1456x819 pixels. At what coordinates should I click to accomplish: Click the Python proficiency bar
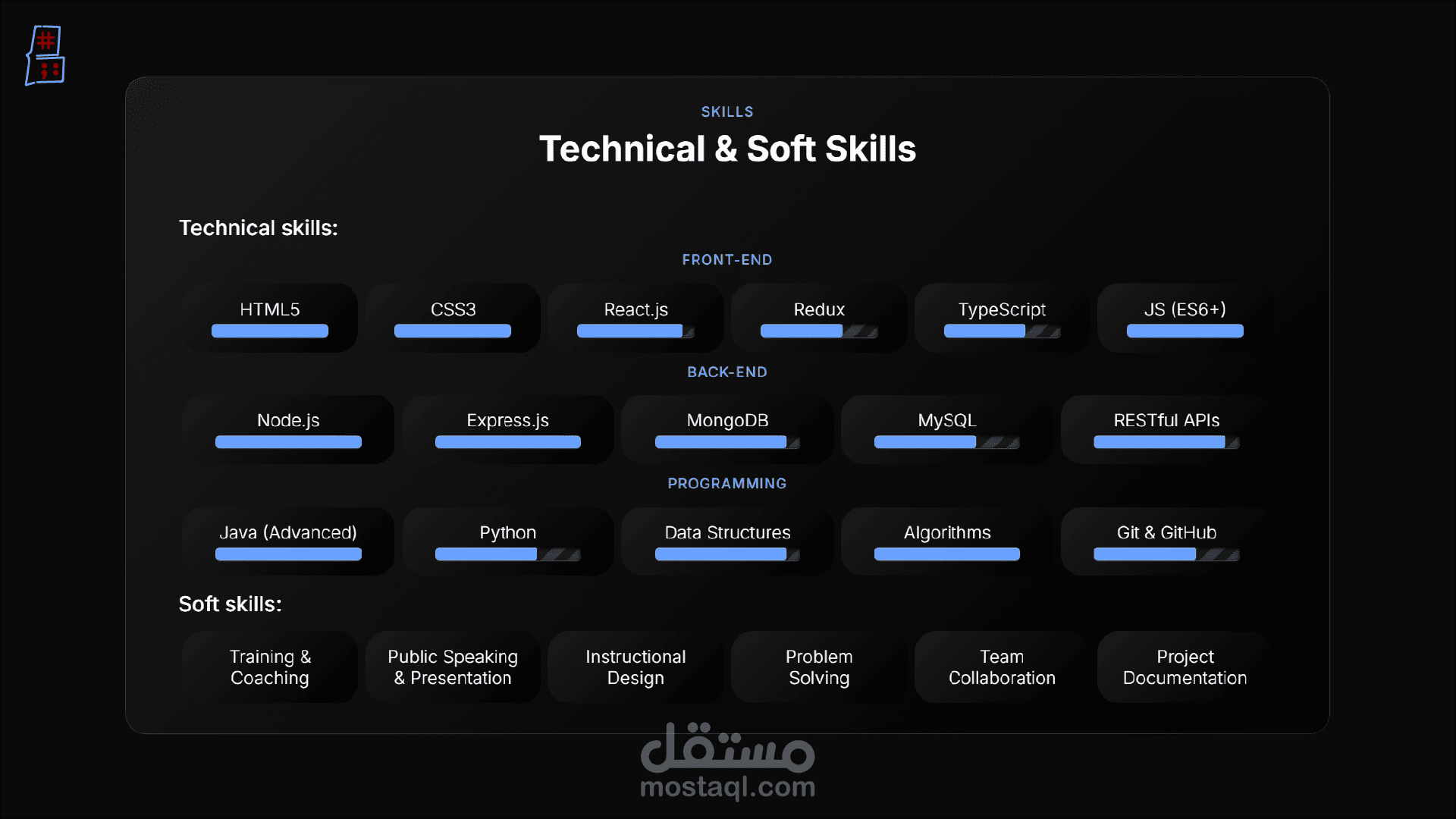pyautogui.click(x=507, y=554)
